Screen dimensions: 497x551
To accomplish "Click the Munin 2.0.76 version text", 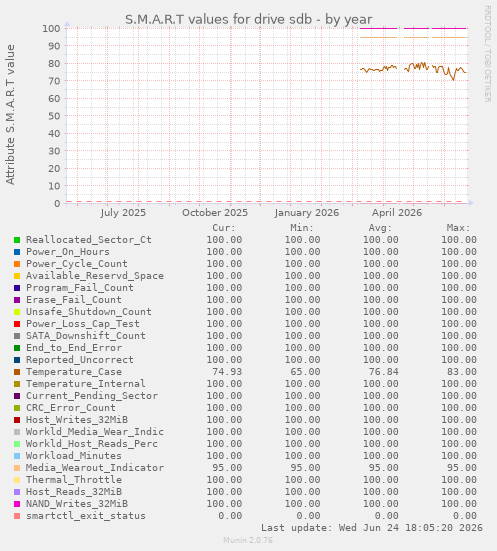I will point(248,540).
